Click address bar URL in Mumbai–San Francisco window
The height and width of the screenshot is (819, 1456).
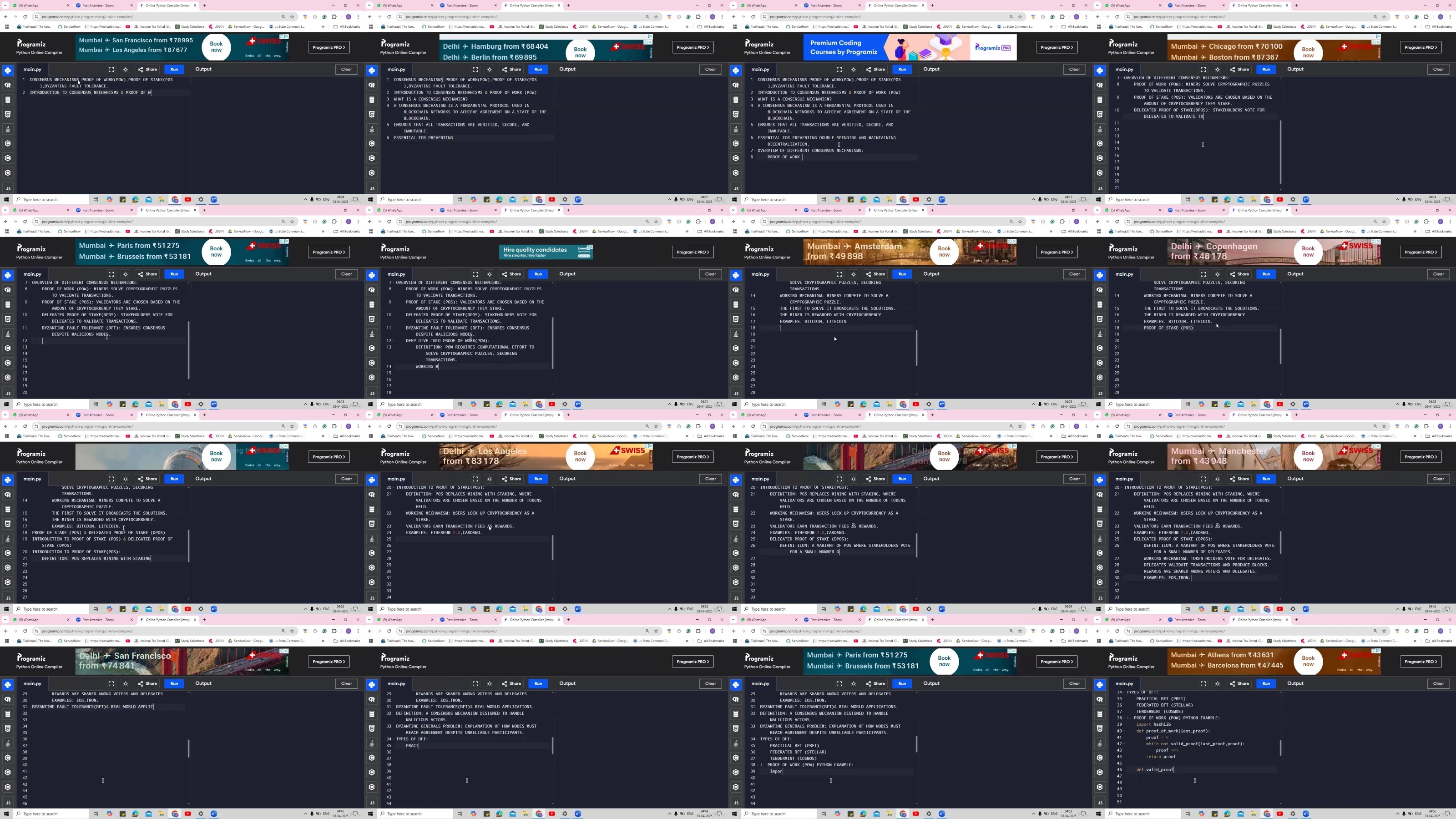[x=88, y=16]
